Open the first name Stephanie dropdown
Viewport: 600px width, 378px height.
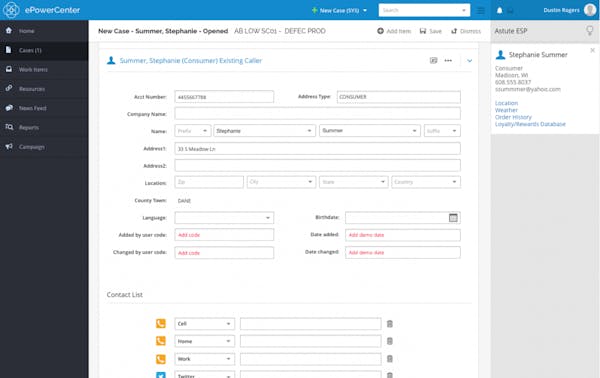pyautogui.click(x=264, y=131)
